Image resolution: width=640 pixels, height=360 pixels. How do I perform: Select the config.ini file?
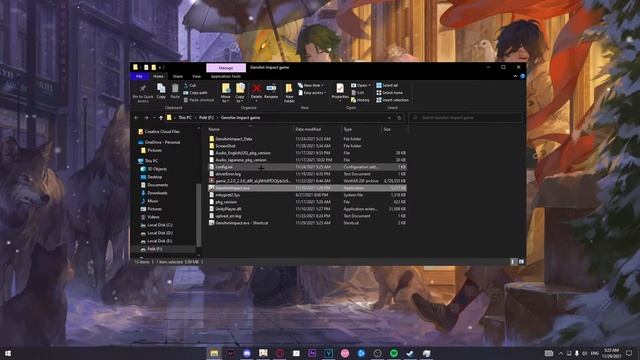307,167
